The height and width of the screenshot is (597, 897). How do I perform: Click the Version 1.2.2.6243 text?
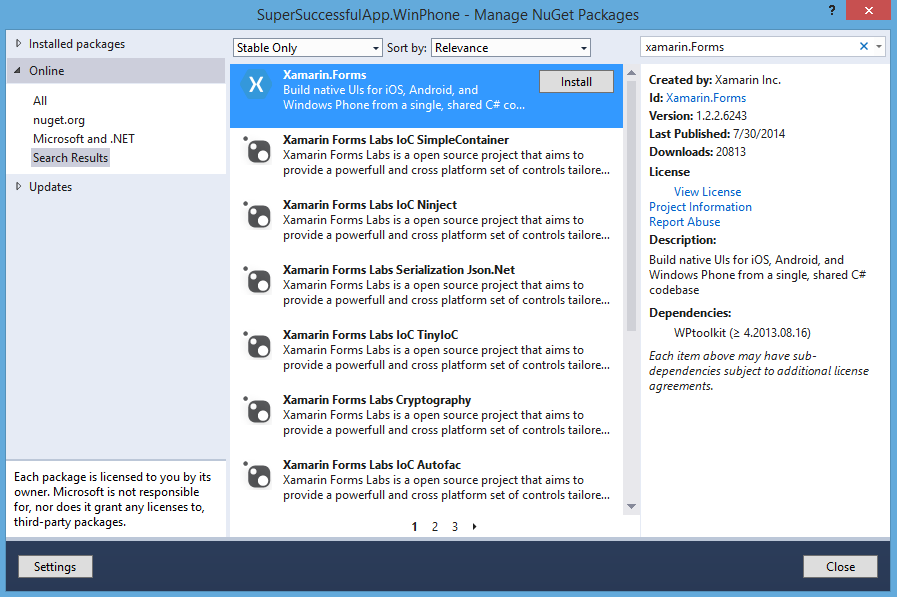tap(698, 116)
